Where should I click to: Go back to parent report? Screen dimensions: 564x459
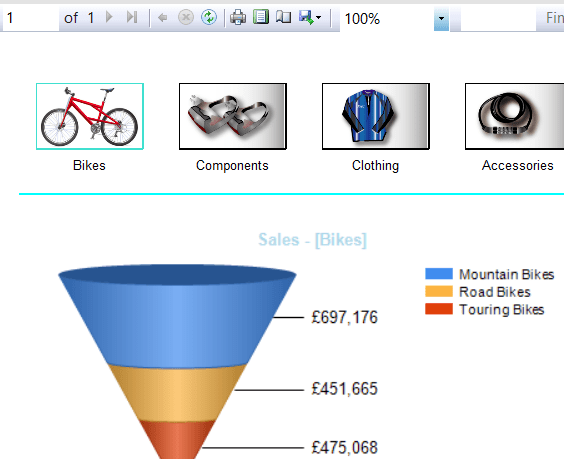pyautogui.click(x=163, y=17)
